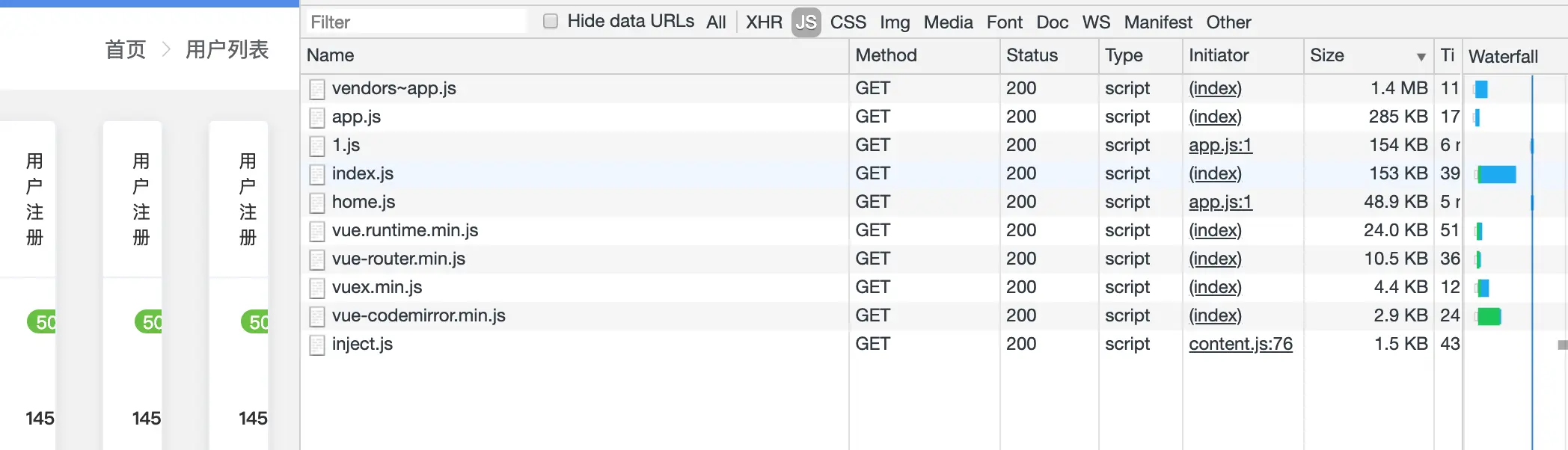The width and height of the screenshot is (1568, 450).
Task: Click the file icon next to vendors~app.js
Action: coord(317,89)
